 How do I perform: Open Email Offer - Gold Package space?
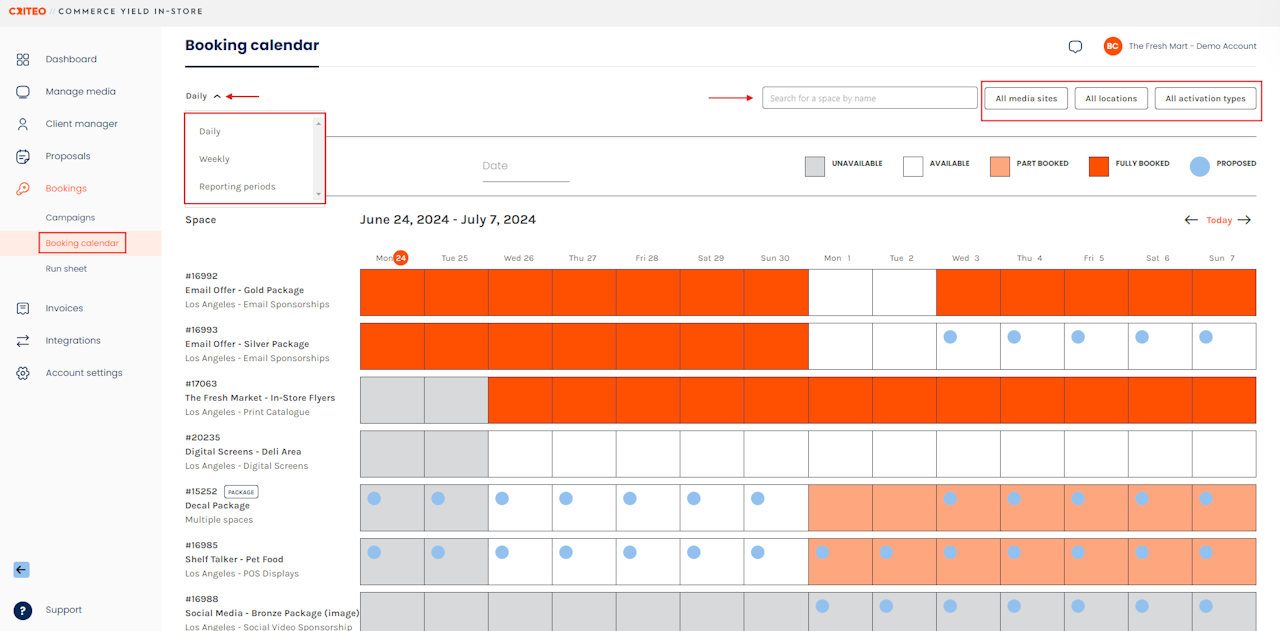(x=244, y=290)
